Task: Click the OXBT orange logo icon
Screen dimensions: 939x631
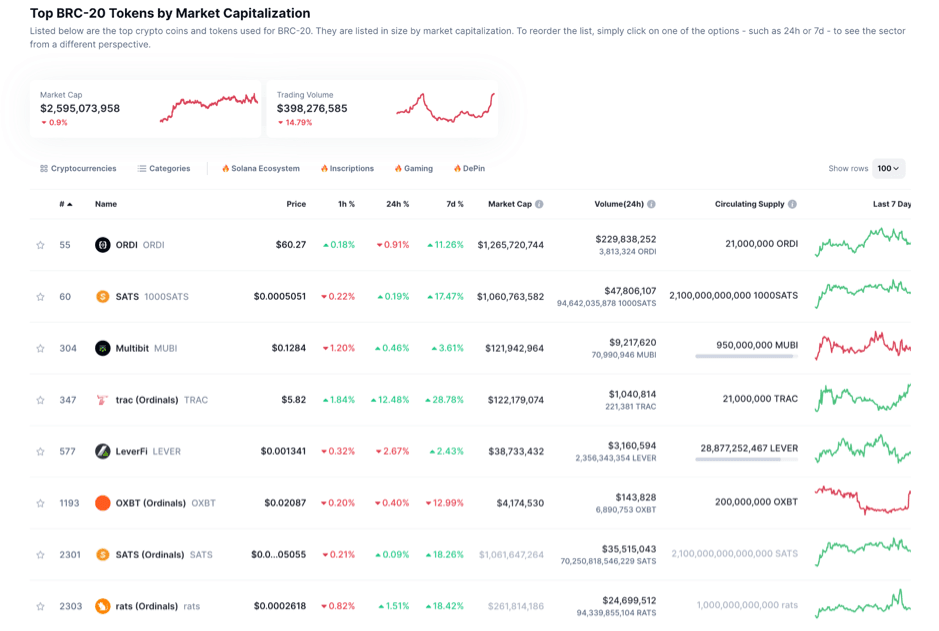Action: pos(102,503)
